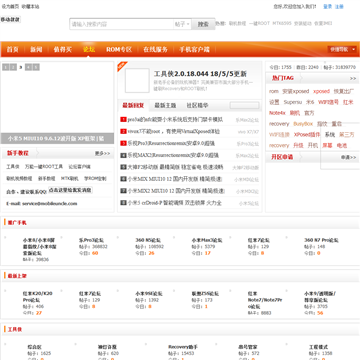
Task: Click the Note4x tag
Action: (277, 113)
